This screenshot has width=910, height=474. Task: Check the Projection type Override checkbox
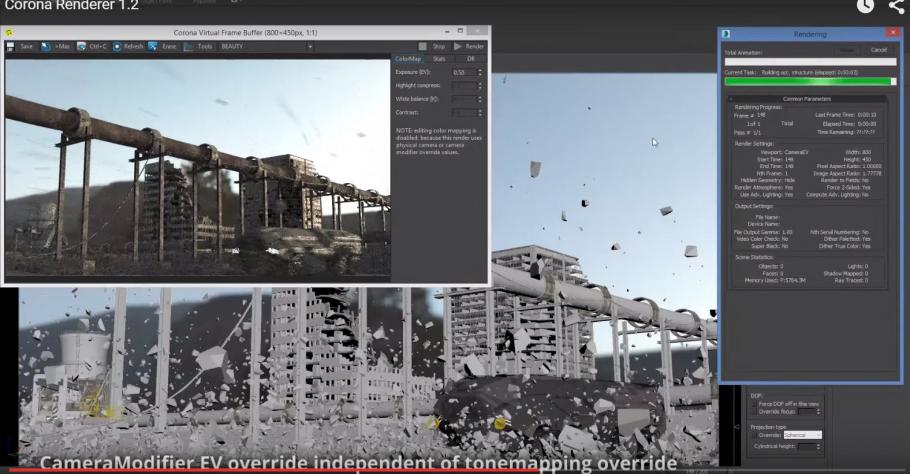[x=754, y=435]
